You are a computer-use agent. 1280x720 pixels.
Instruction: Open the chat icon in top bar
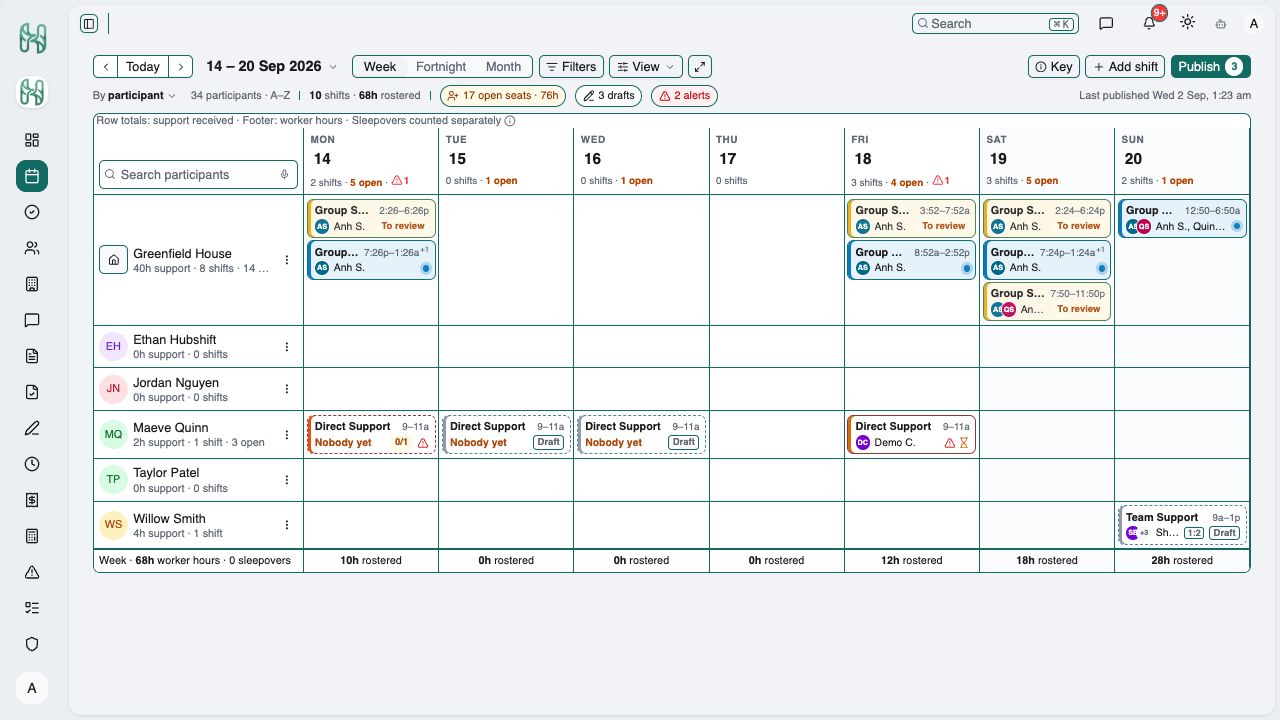[1106, 23]
